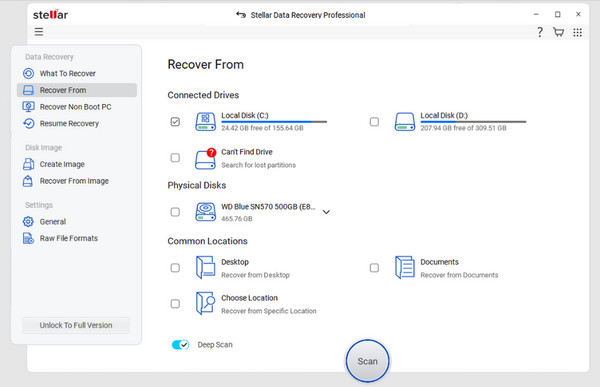Uncheck the Local Disk (C:) checkbox
The width and height of the screenshot is (600, 387).
(x=175, y=122)
